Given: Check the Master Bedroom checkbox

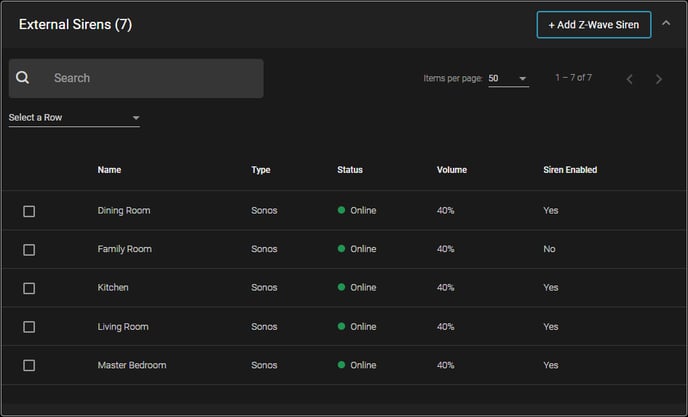Looking at the screenshot, I should (29, 365).
